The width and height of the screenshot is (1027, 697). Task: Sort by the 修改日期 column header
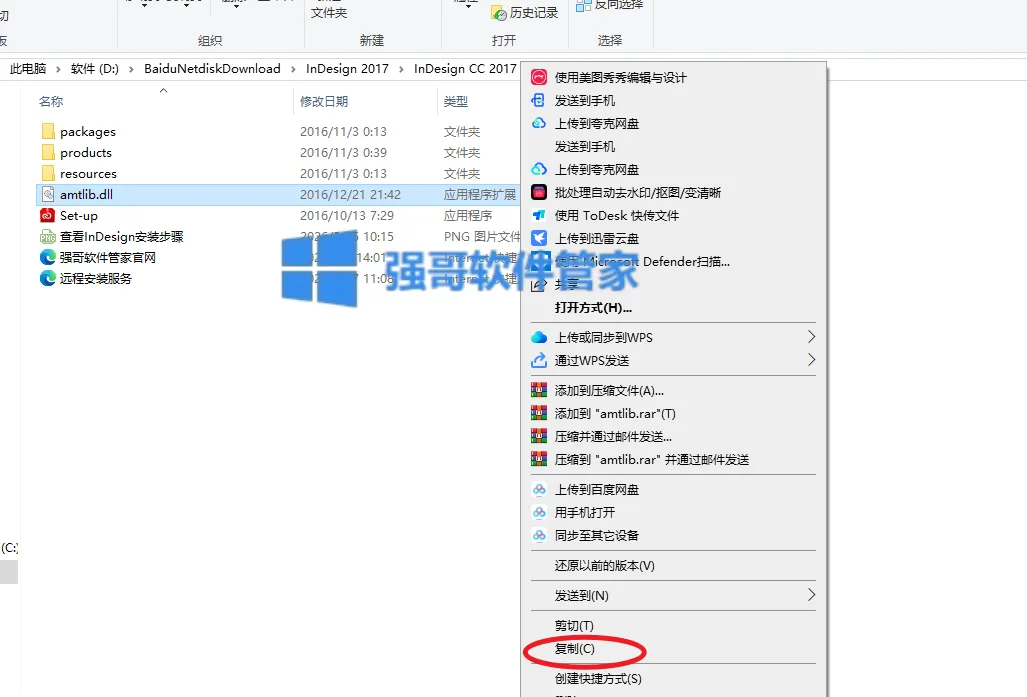[324, 102]
